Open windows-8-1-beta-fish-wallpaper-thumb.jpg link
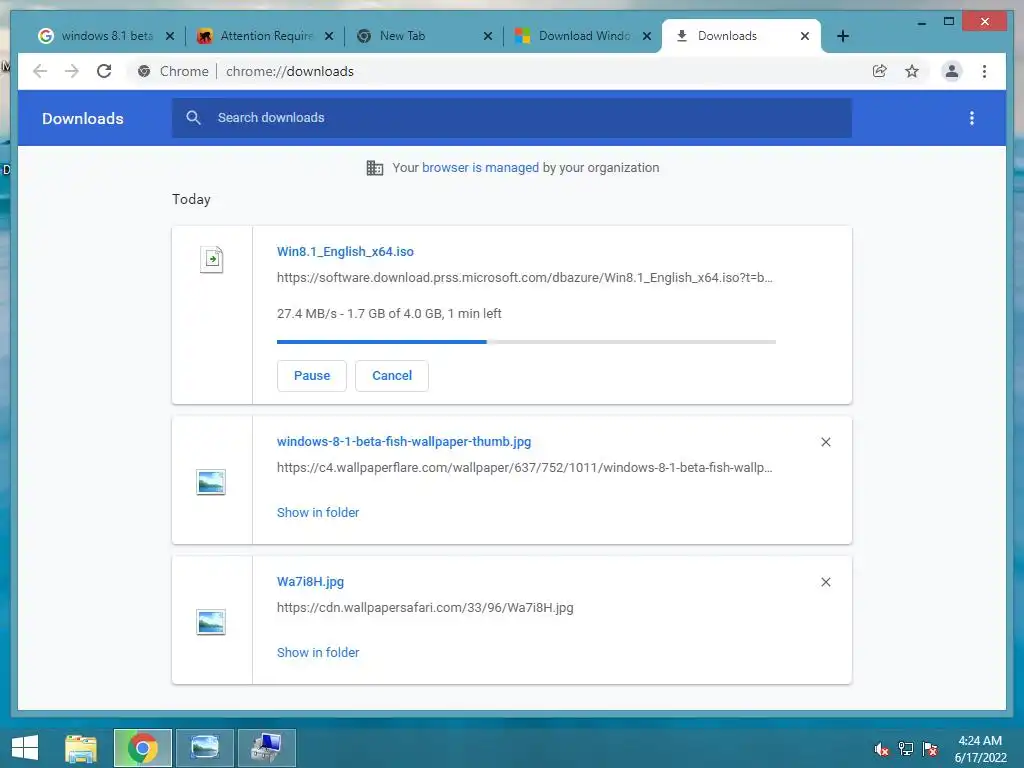Viewport: 1024px width, 768px height. [404, 441]
